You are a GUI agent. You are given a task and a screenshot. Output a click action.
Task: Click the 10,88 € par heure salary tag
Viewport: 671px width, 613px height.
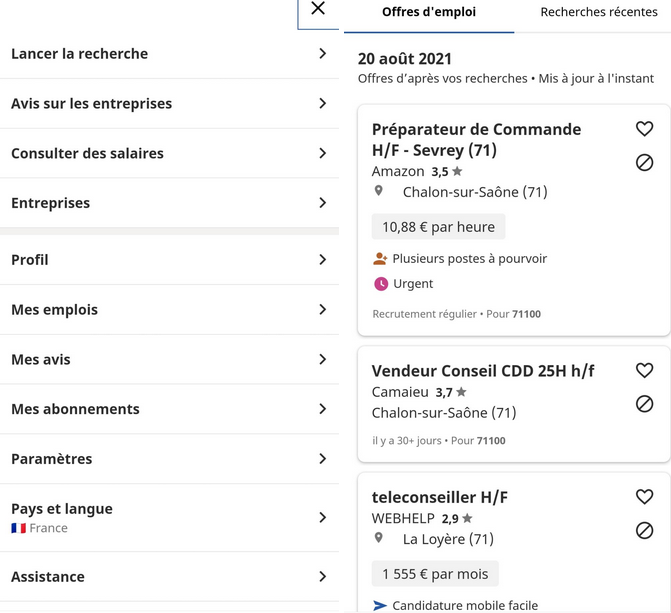click(x=438, y=227)
